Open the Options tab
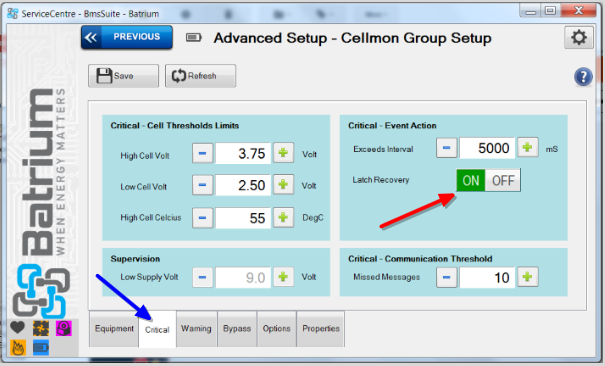 point(276,329)
